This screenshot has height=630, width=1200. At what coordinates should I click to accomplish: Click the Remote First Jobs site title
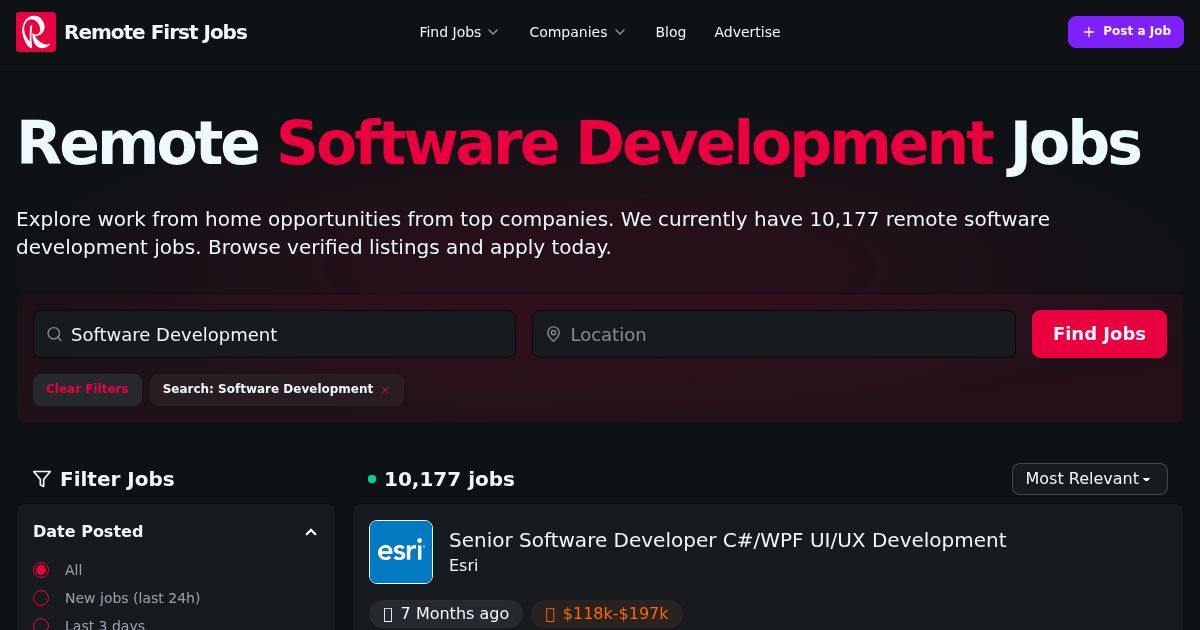coord(156,32)
